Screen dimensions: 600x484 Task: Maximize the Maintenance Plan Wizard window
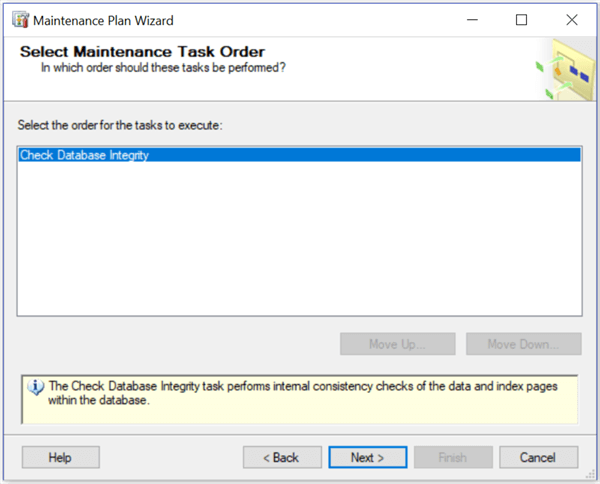[521, 19]
